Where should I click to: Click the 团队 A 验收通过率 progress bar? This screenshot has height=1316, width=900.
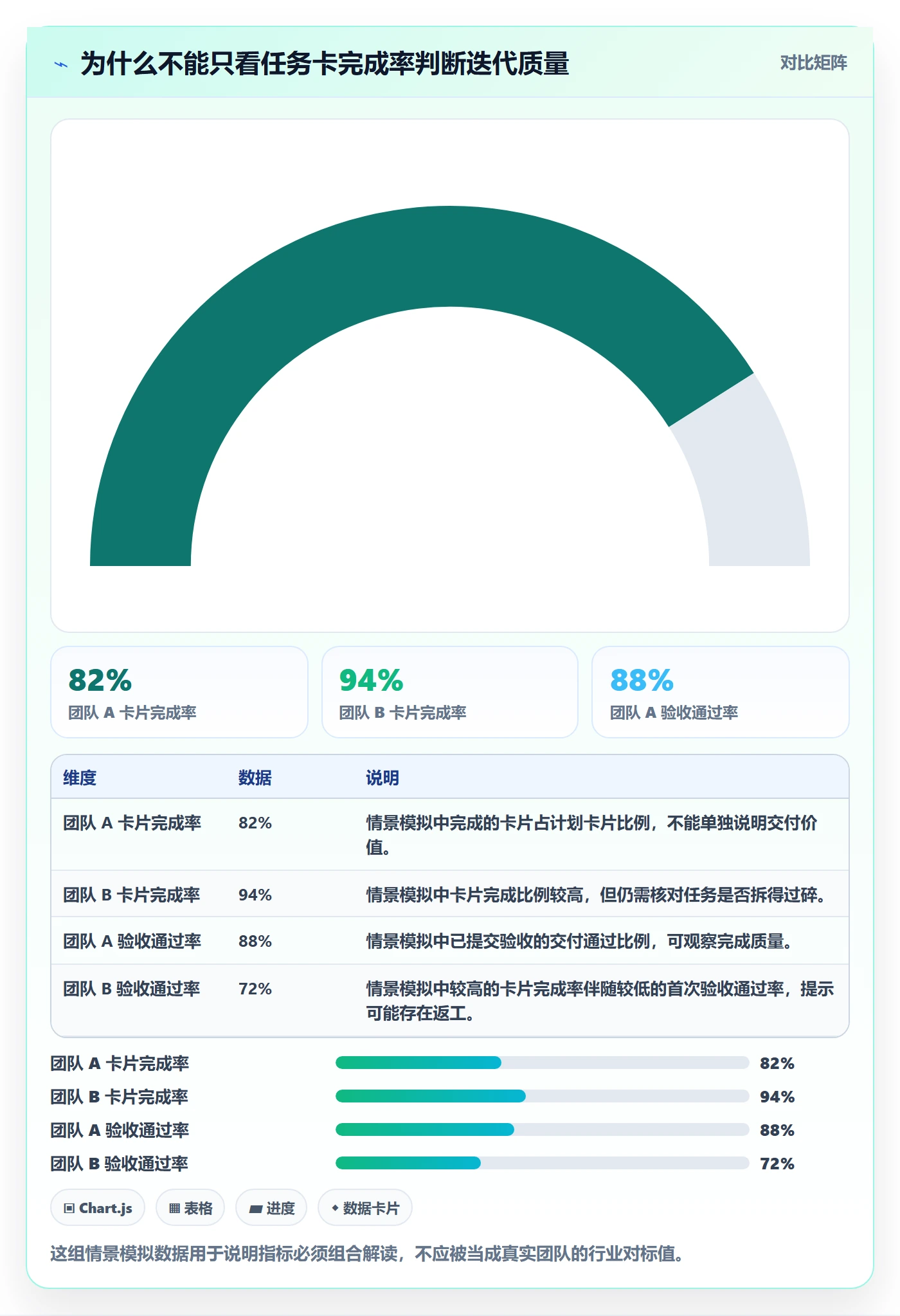click(x=542, y=1129)
